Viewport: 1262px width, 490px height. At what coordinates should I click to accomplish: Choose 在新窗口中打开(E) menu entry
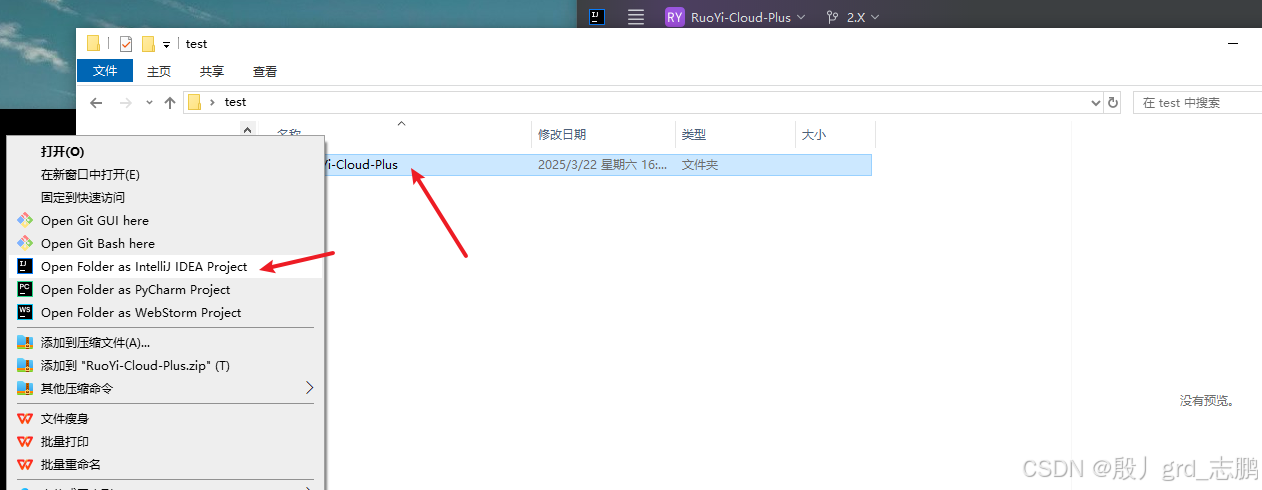166,174
